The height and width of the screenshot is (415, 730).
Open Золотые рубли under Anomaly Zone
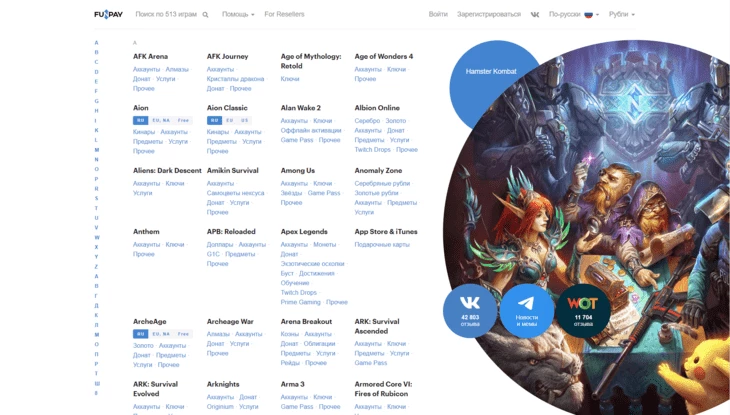pyautogui.click(x=376, y=193)
